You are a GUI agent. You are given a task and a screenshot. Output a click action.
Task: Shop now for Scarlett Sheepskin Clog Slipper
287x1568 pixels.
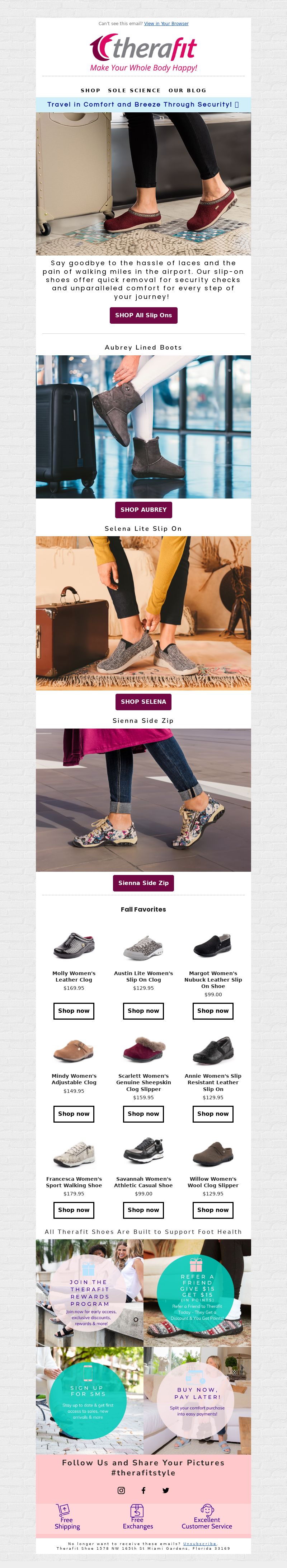(143, 1113)
